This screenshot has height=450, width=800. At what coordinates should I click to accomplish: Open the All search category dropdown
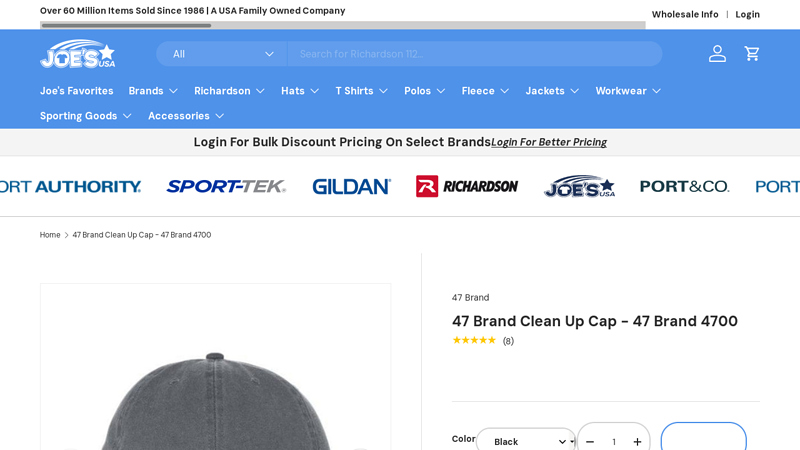[x=222, y=54]
